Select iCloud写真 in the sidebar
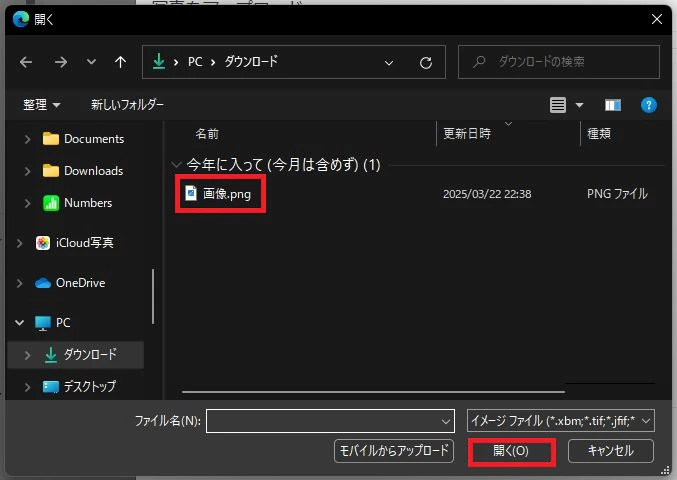The width and height of the screenshot is (677, 480). [x=85, y=243]
